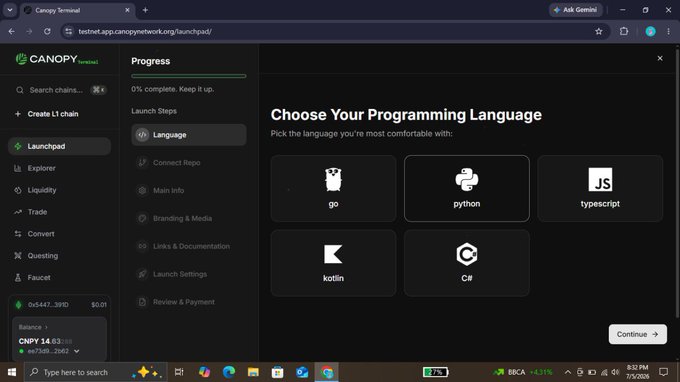The height and width of the screenshot is (382, 680).
Task: Close the launchpad wizard with X
Action: point(660,58)
